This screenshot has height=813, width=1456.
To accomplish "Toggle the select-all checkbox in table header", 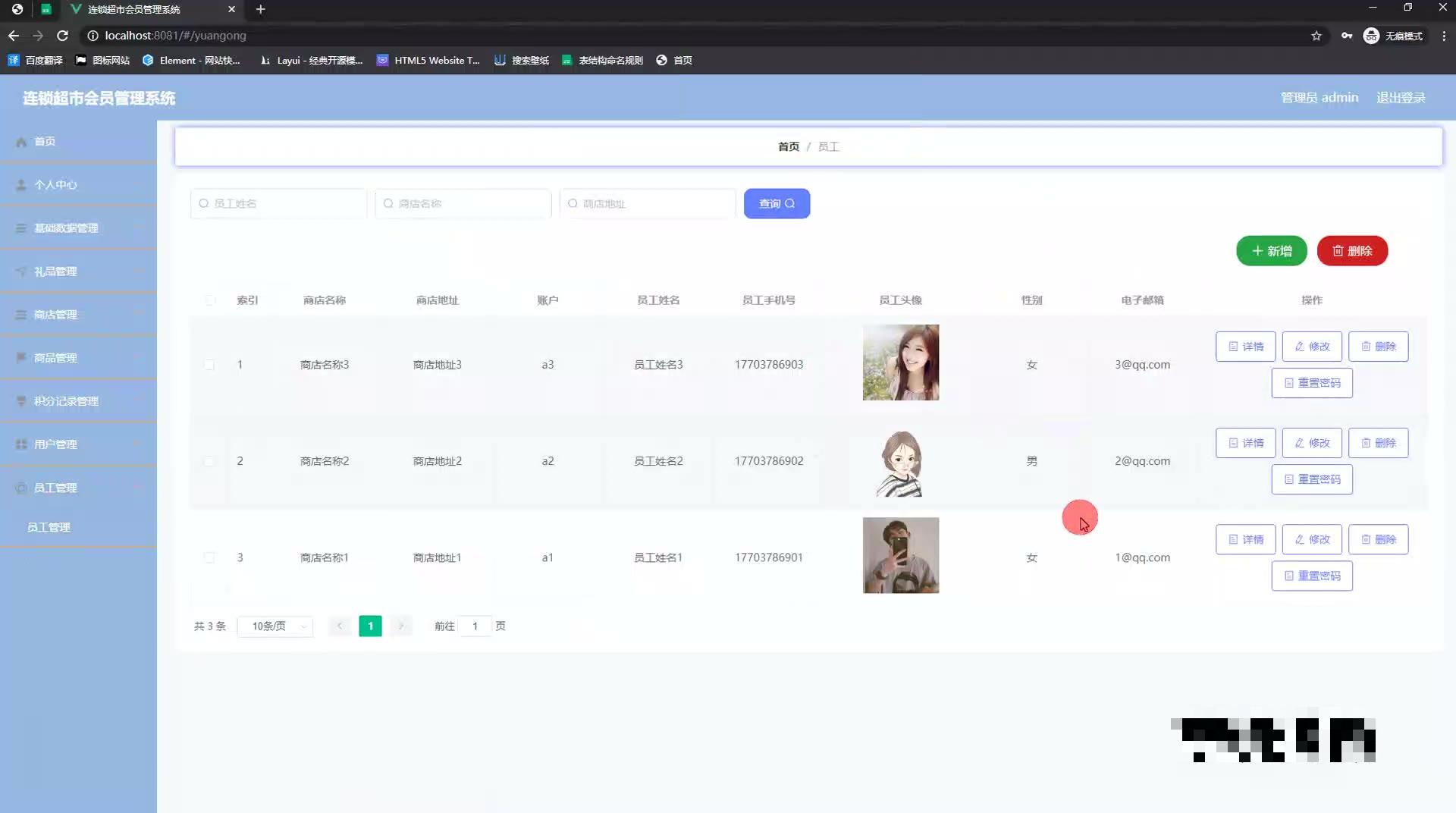I will [209, 300].
